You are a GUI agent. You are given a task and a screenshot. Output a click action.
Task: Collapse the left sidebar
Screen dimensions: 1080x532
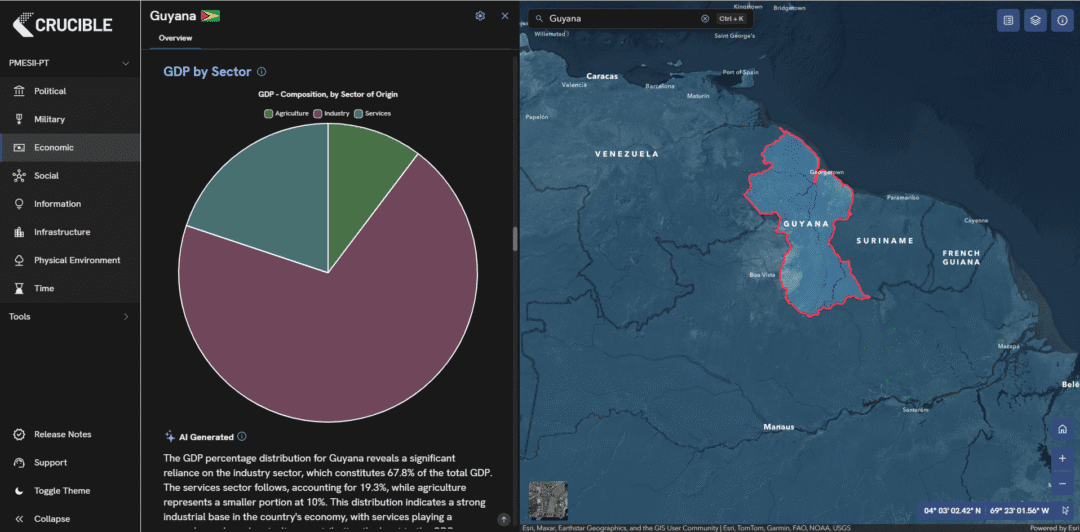click(51, 519)
